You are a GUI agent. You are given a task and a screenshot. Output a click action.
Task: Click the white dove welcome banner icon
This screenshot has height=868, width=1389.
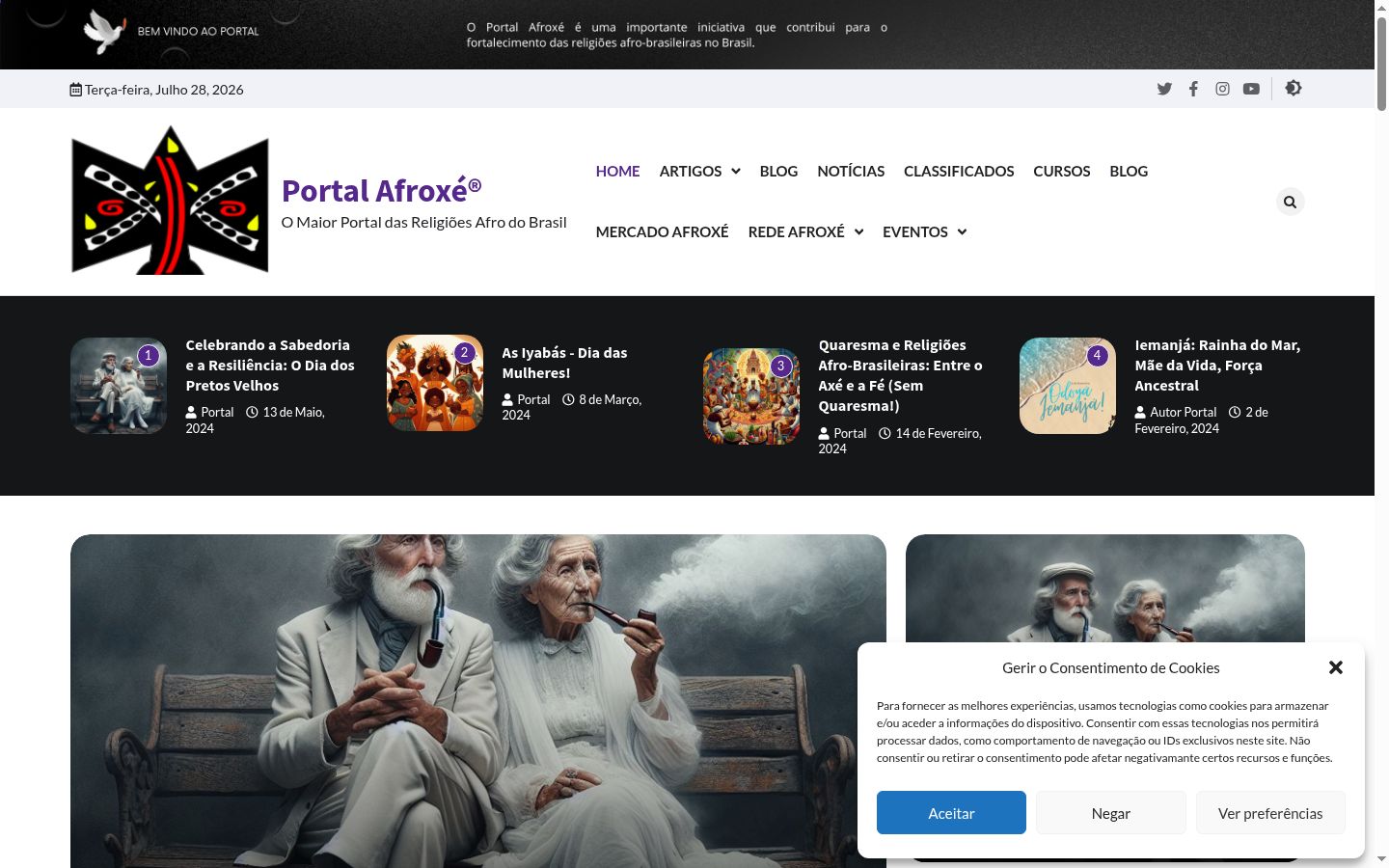pyautogui.click(x=104, y=31)
